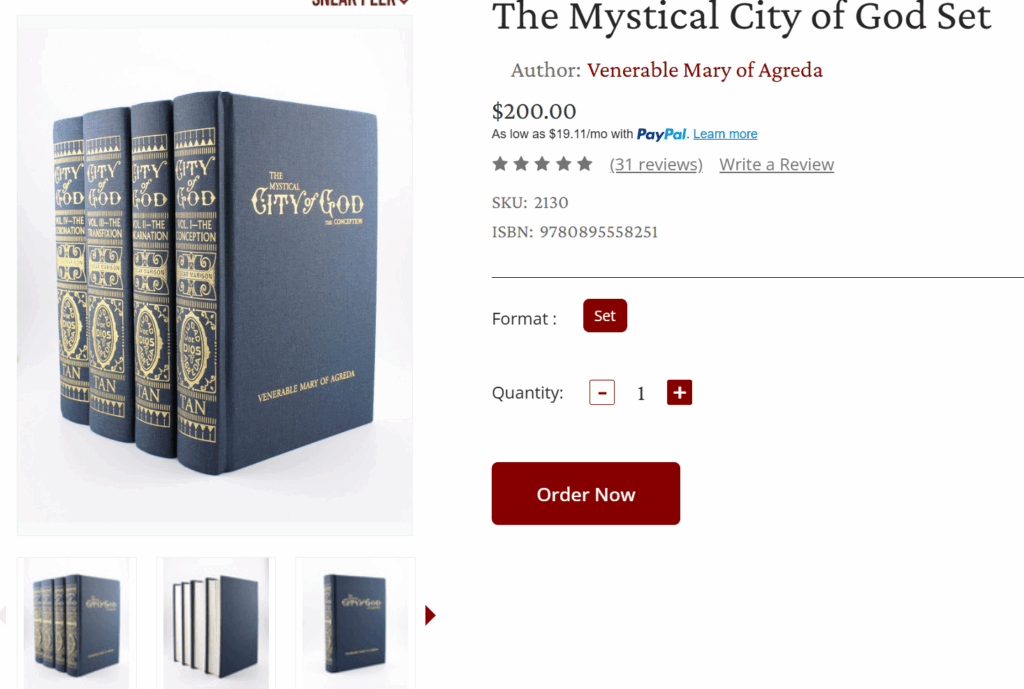Screen dimensions: 1024x689
Task: Open PayPal Learn more link
Action: (725, 134)
